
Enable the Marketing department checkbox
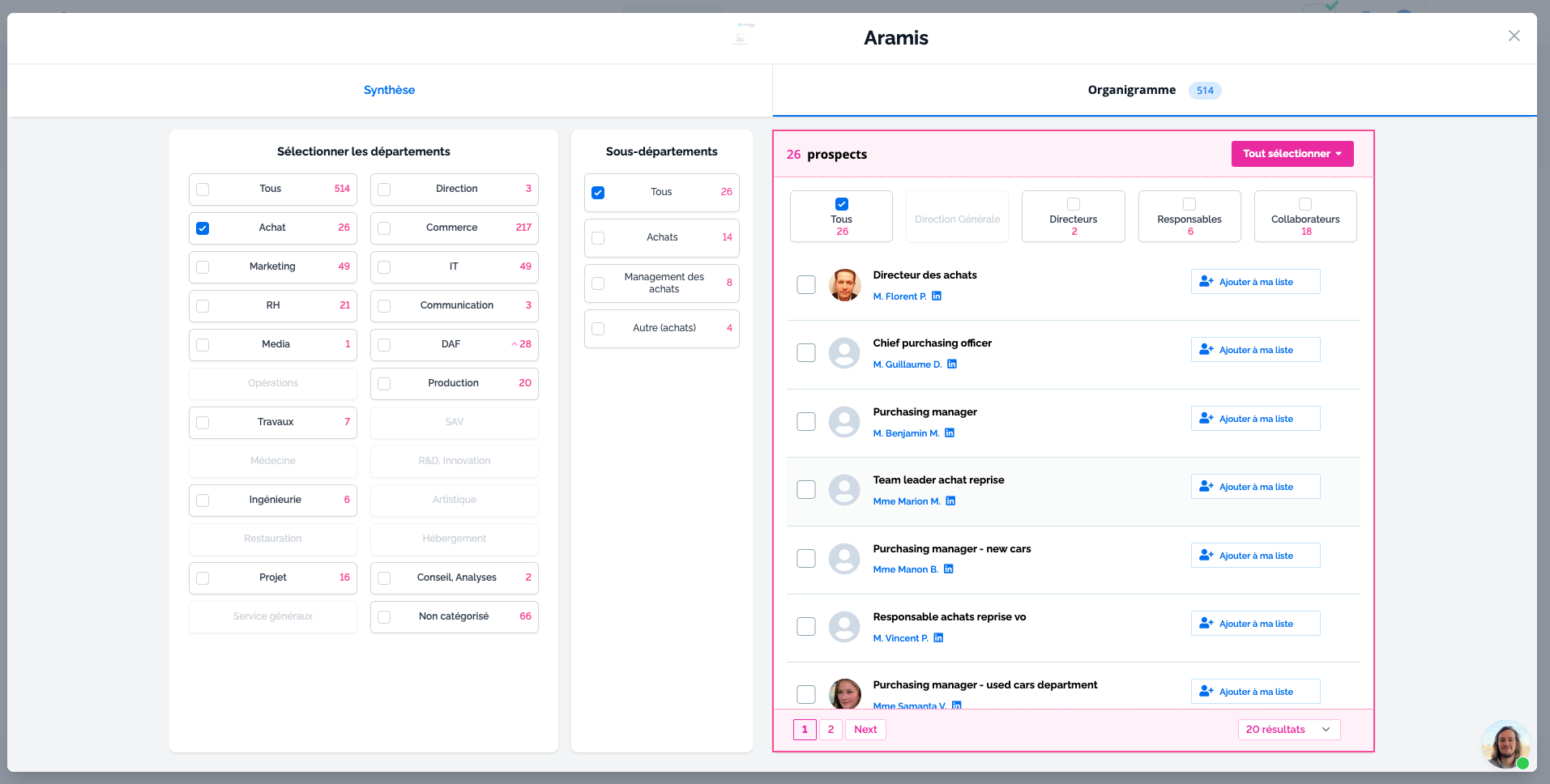[203, 267]
